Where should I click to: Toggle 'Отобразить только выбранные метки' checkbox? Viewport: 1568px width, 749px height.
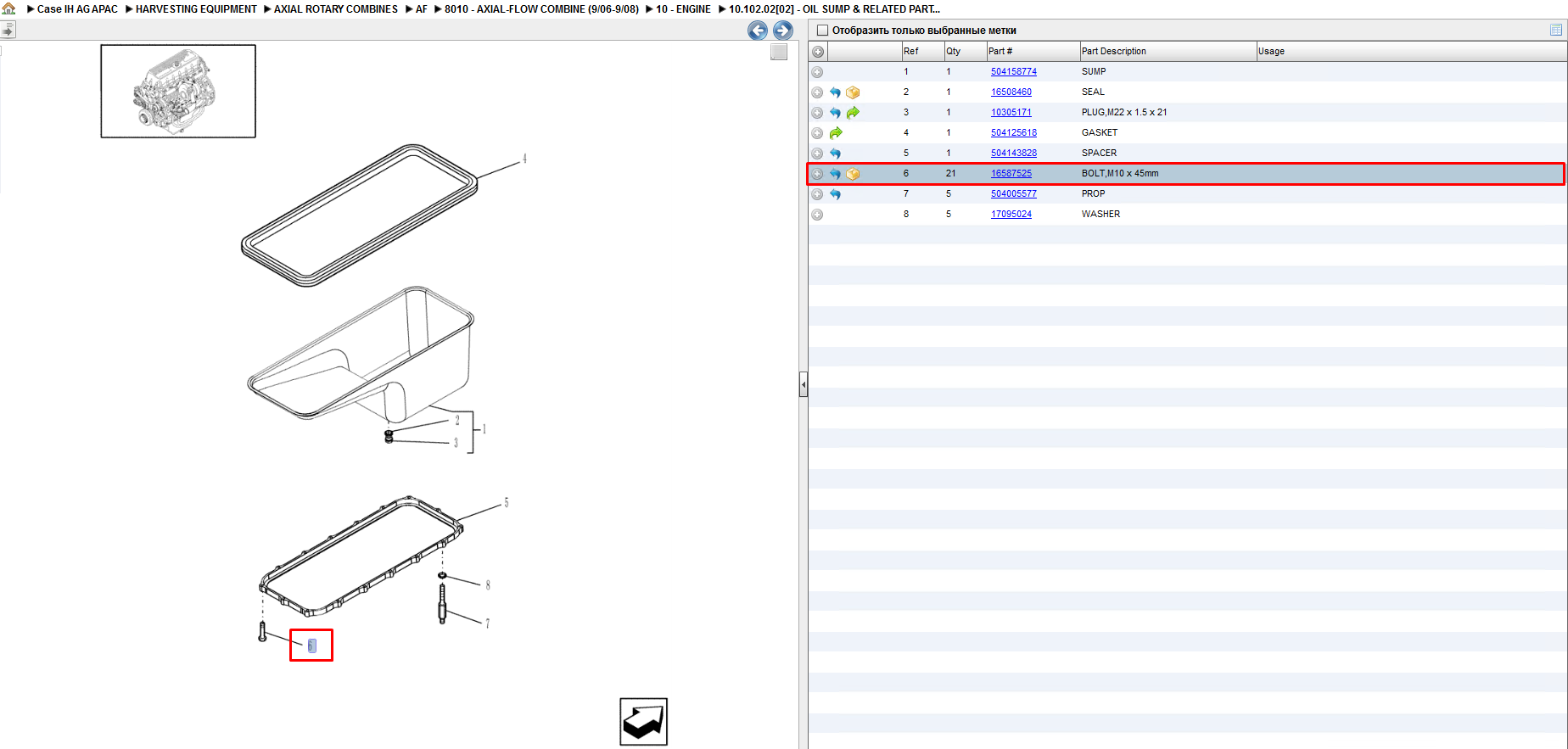coord(821,31)
